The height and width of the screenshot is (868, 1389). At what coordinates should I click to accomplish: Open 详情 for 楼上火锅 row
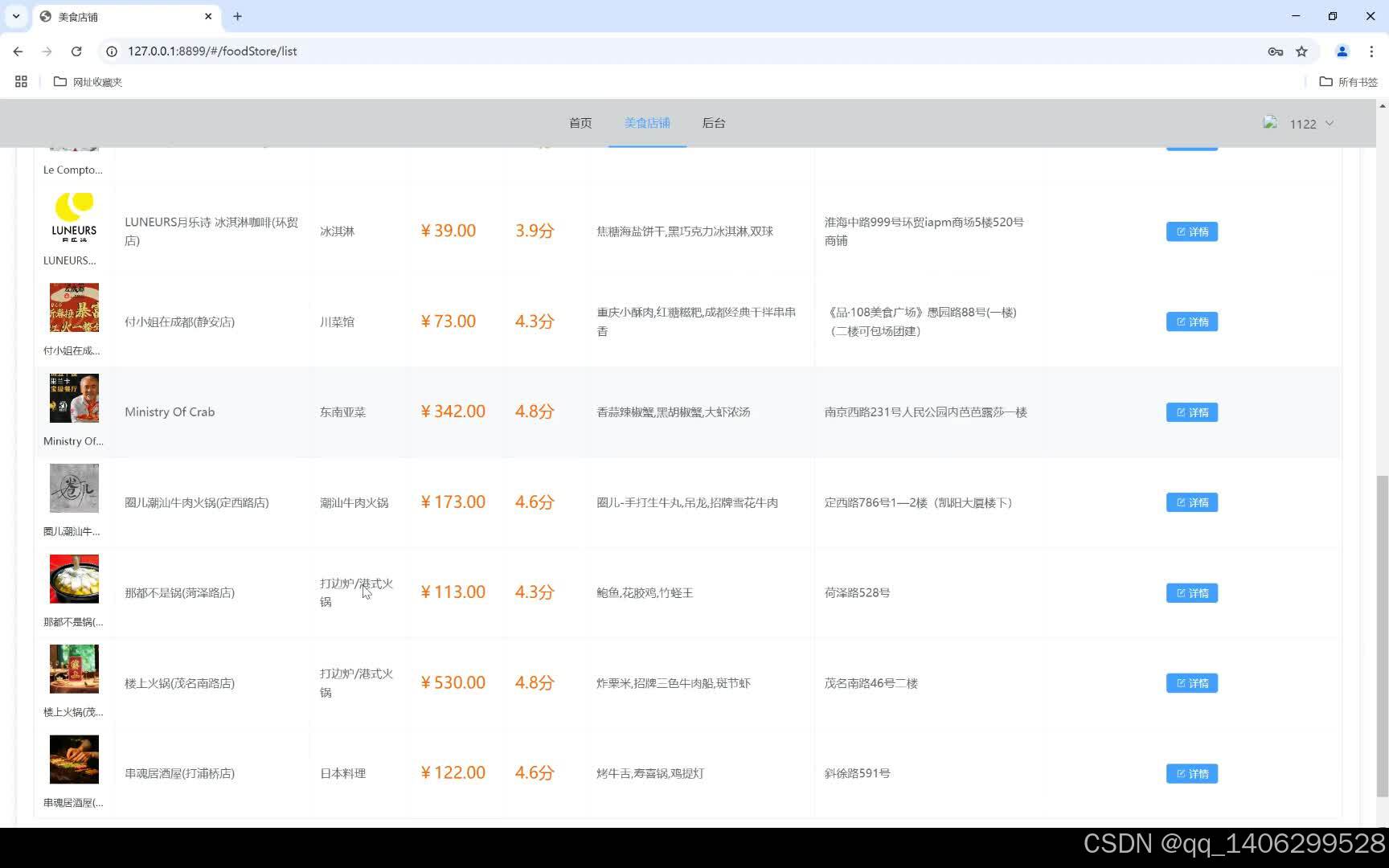(x=1191, y=683)
